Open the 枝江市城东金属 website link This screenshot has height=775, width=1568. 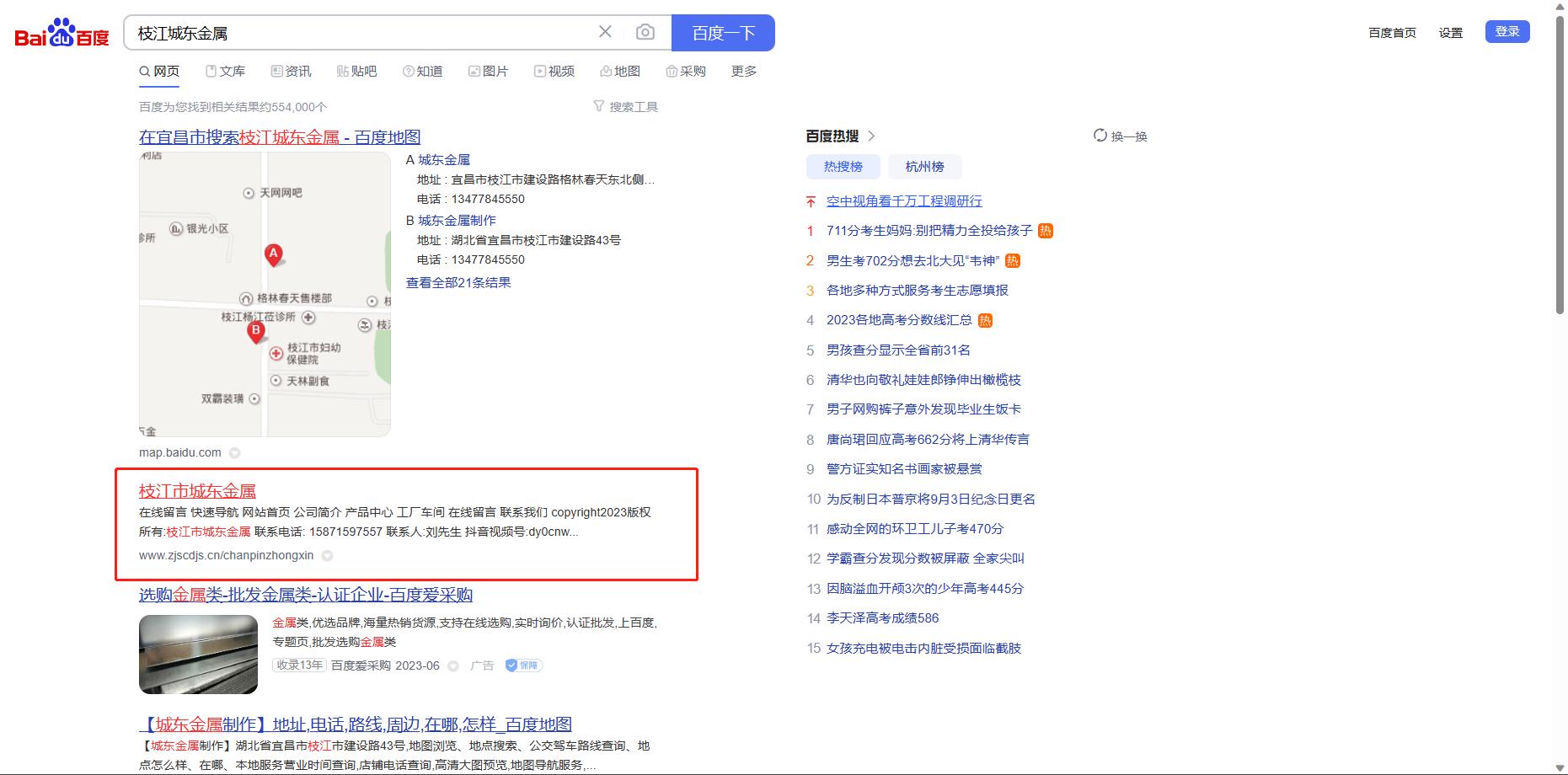click(x=197, y=490)
